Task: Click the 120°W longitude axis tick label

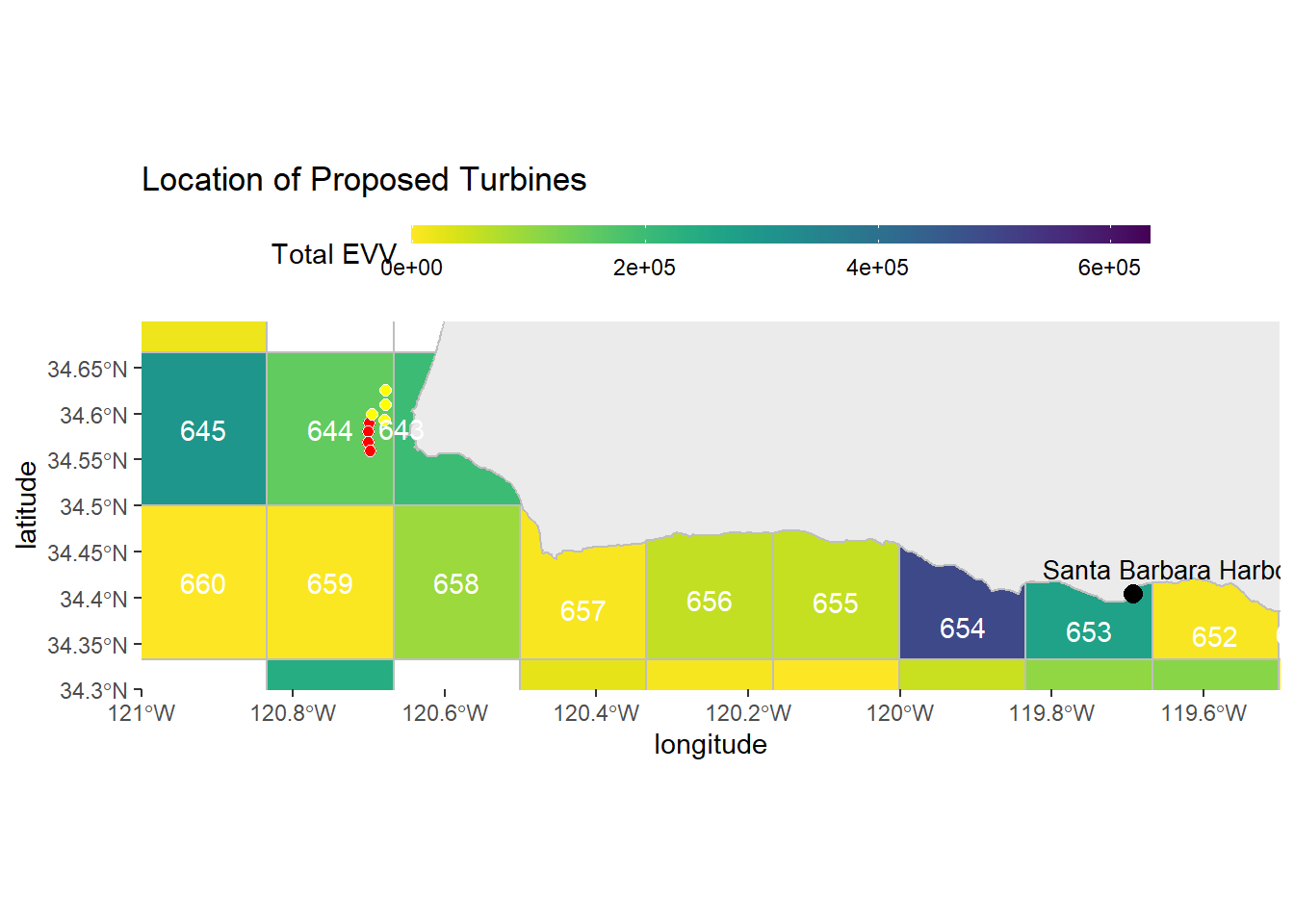Action: coord(899,713)
